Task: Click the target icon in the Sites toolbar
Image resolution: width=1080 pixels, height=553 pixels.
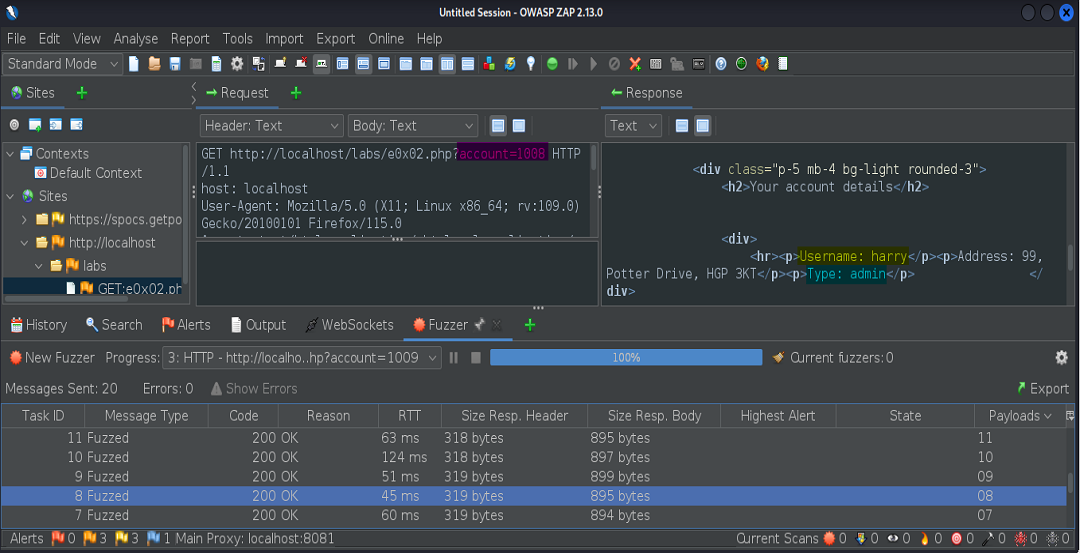Action: [x=14, y=125]
